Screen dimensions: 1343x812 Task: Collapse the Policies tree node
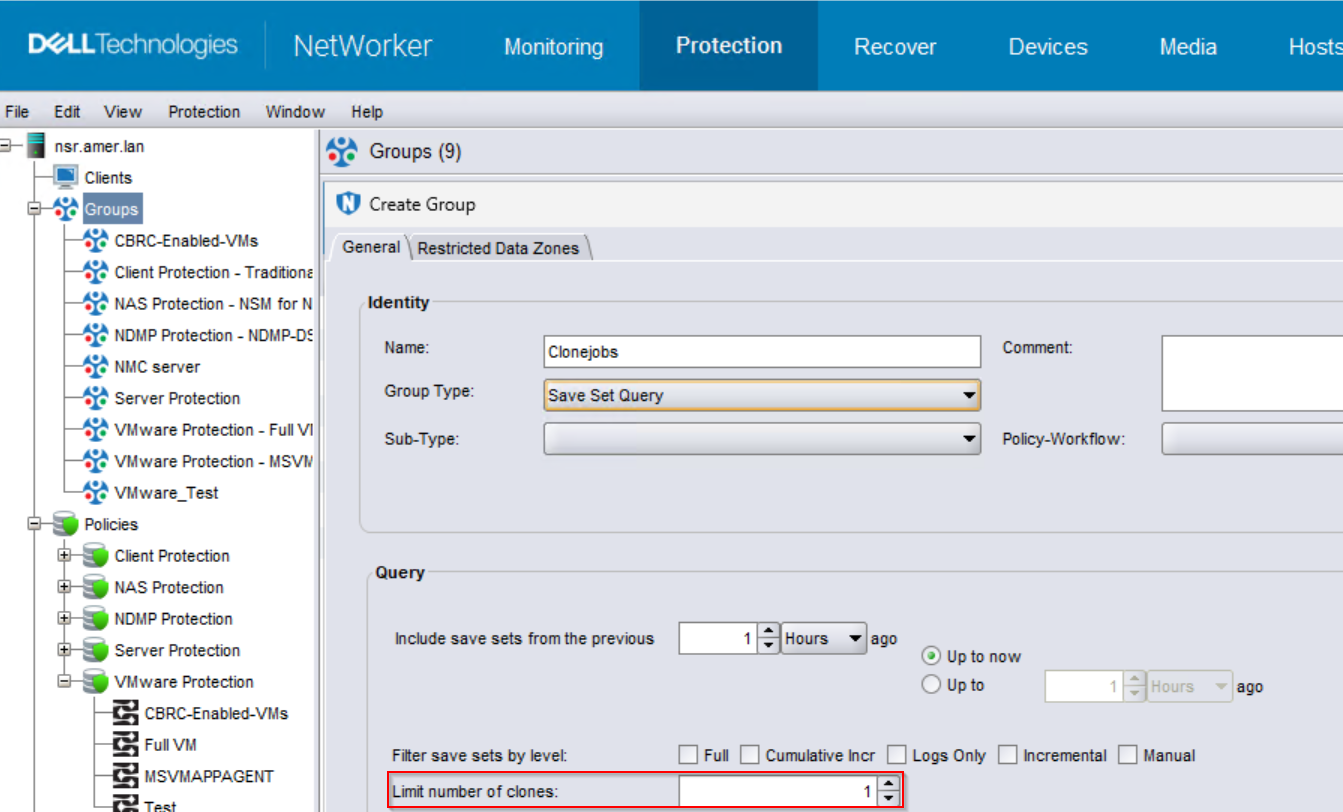pyautogui.click(x=35, y=524)
